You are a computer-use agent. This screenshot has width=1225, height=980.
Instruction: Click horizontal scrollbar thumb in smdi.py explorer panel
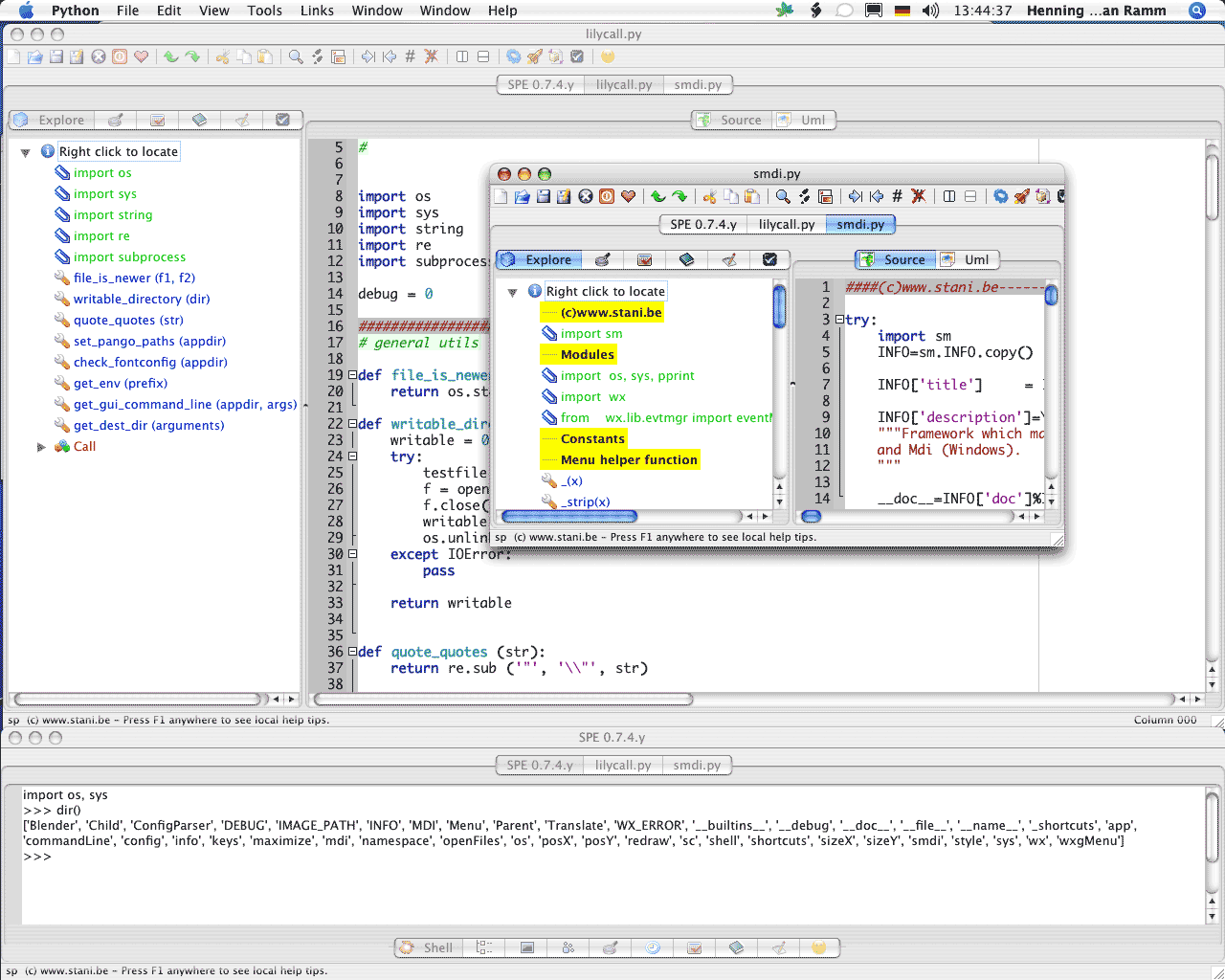(568, 517)
